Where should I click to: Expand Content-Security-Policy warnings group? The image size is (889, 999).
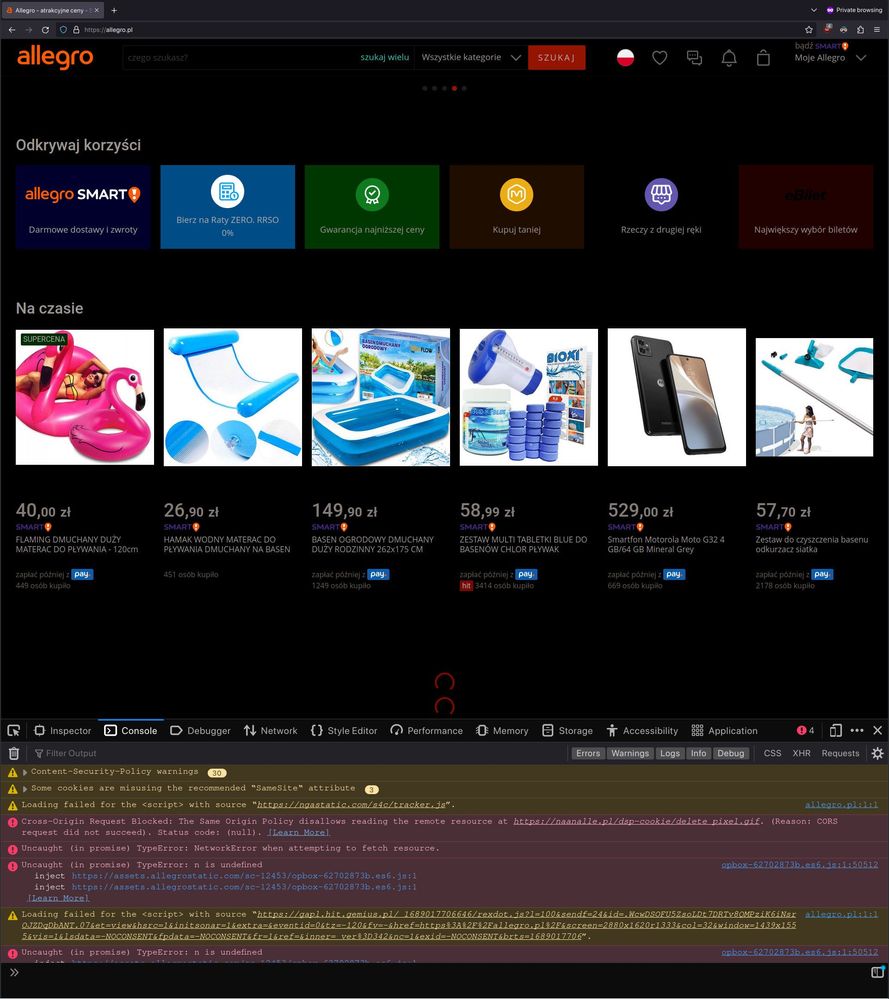(x=25, y=772)
